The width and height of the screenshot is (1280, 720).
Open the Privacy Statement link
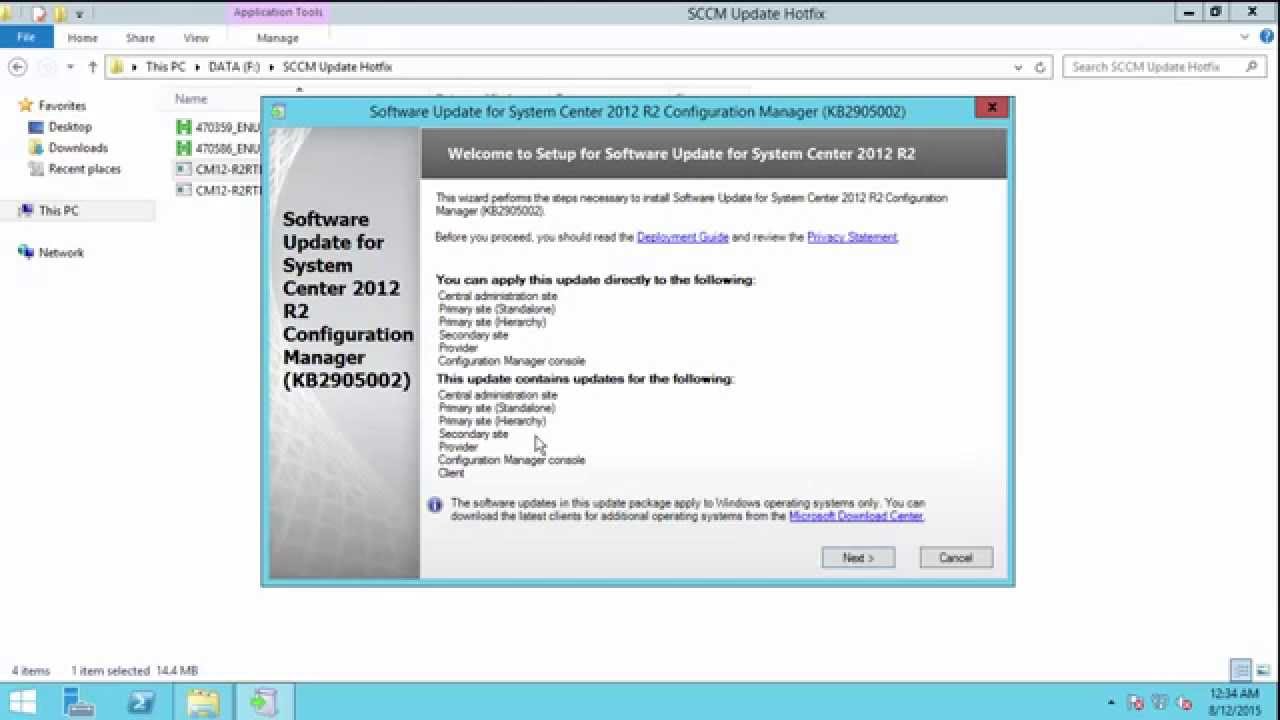point(852,237)
